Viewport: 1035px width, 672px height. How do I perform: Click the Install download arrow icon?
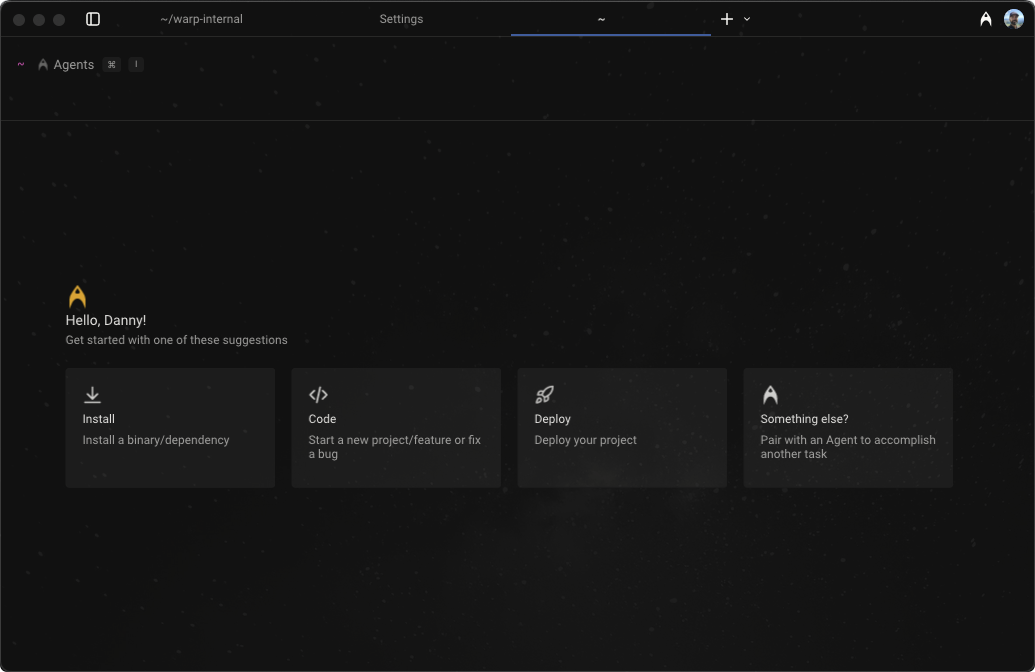(x=92, y=395)
